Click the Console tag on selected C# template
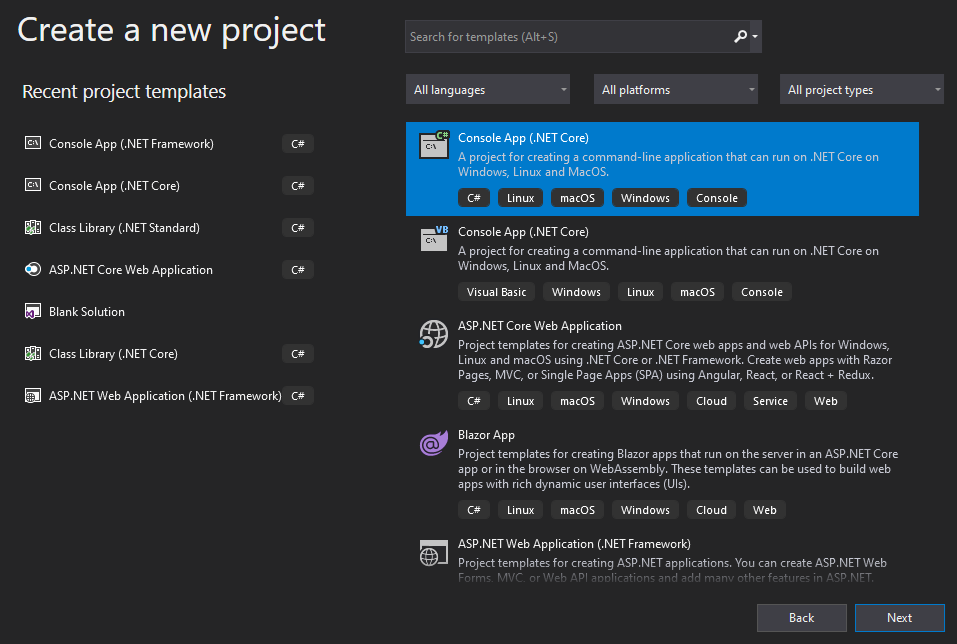Viewport: 957px width, 644px height. pyautogui.click(x=717, y=198)
